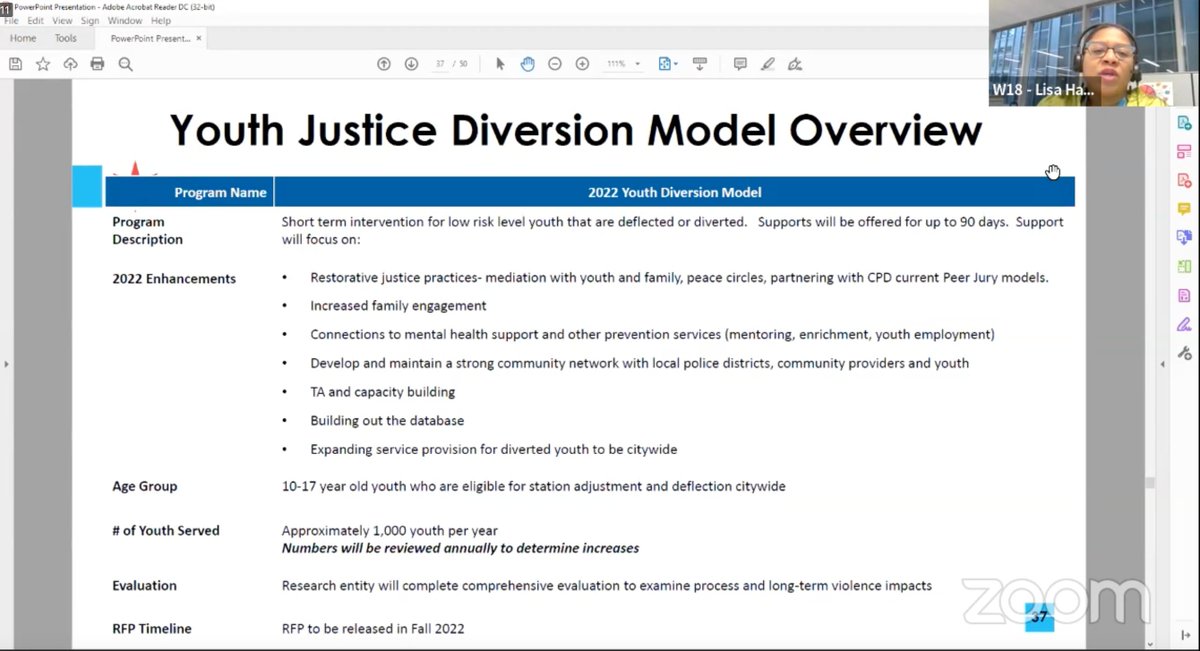The image size is (1200, 651).
Task: Click the '2022 Enhancements' label
Action: pos(174,279)
